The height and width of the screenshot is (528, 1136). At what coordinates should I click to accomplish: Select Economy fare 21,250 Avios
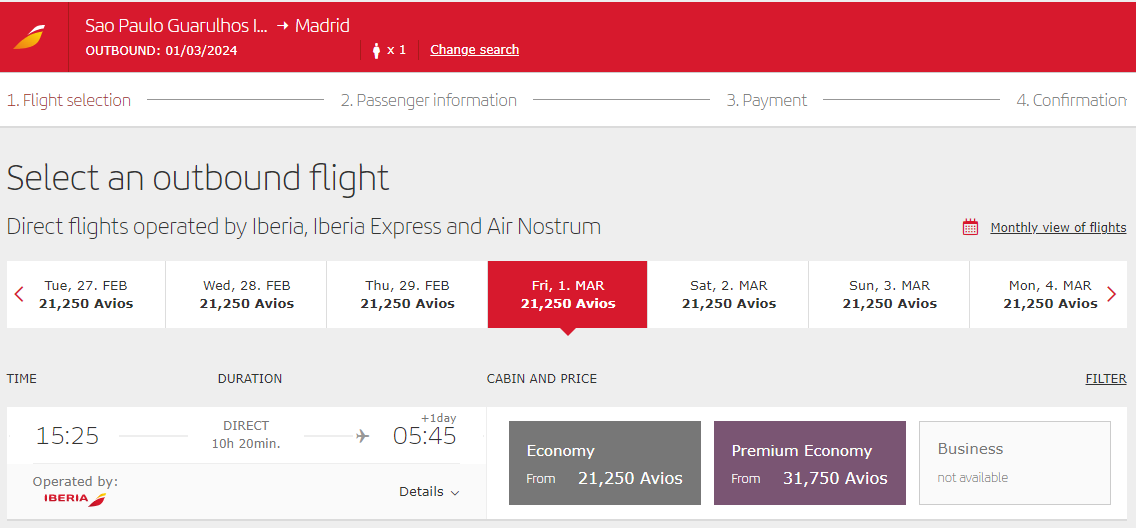click(x=605, y=463)
